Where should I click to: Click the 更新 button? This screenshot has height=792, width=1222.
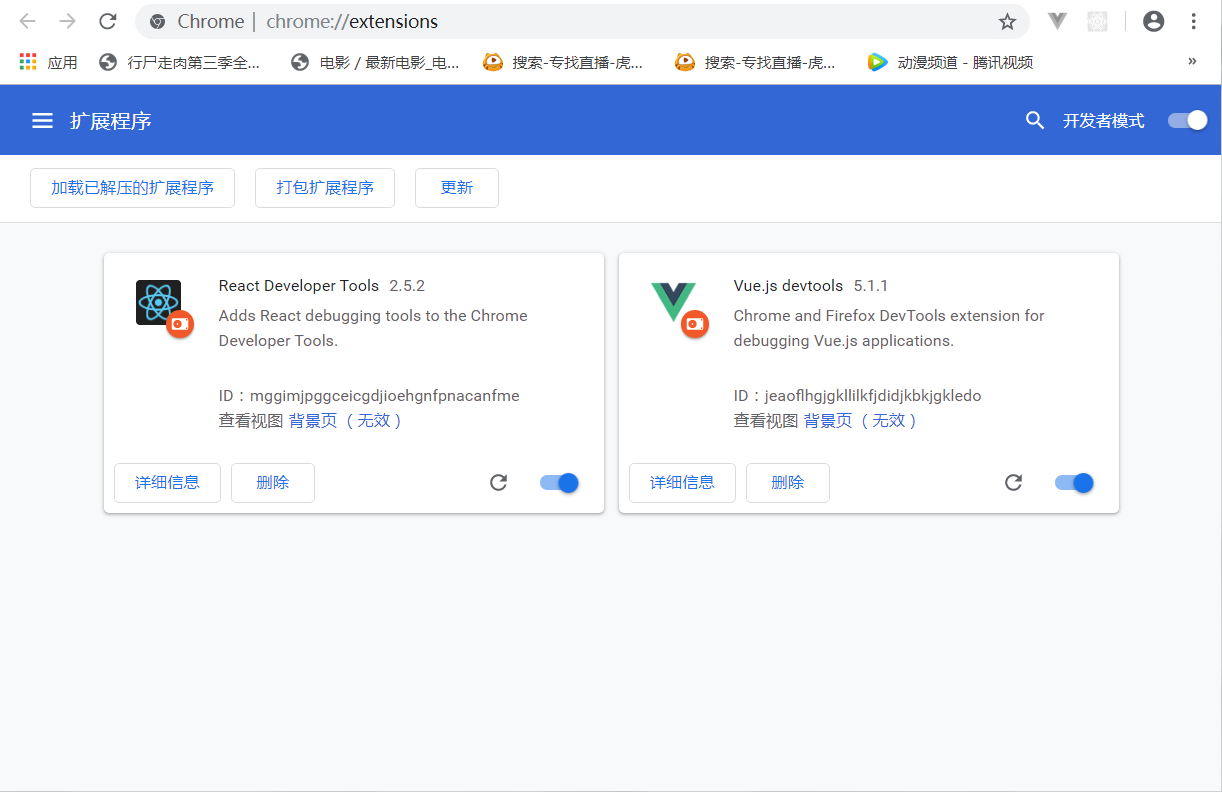pos(457,188)
